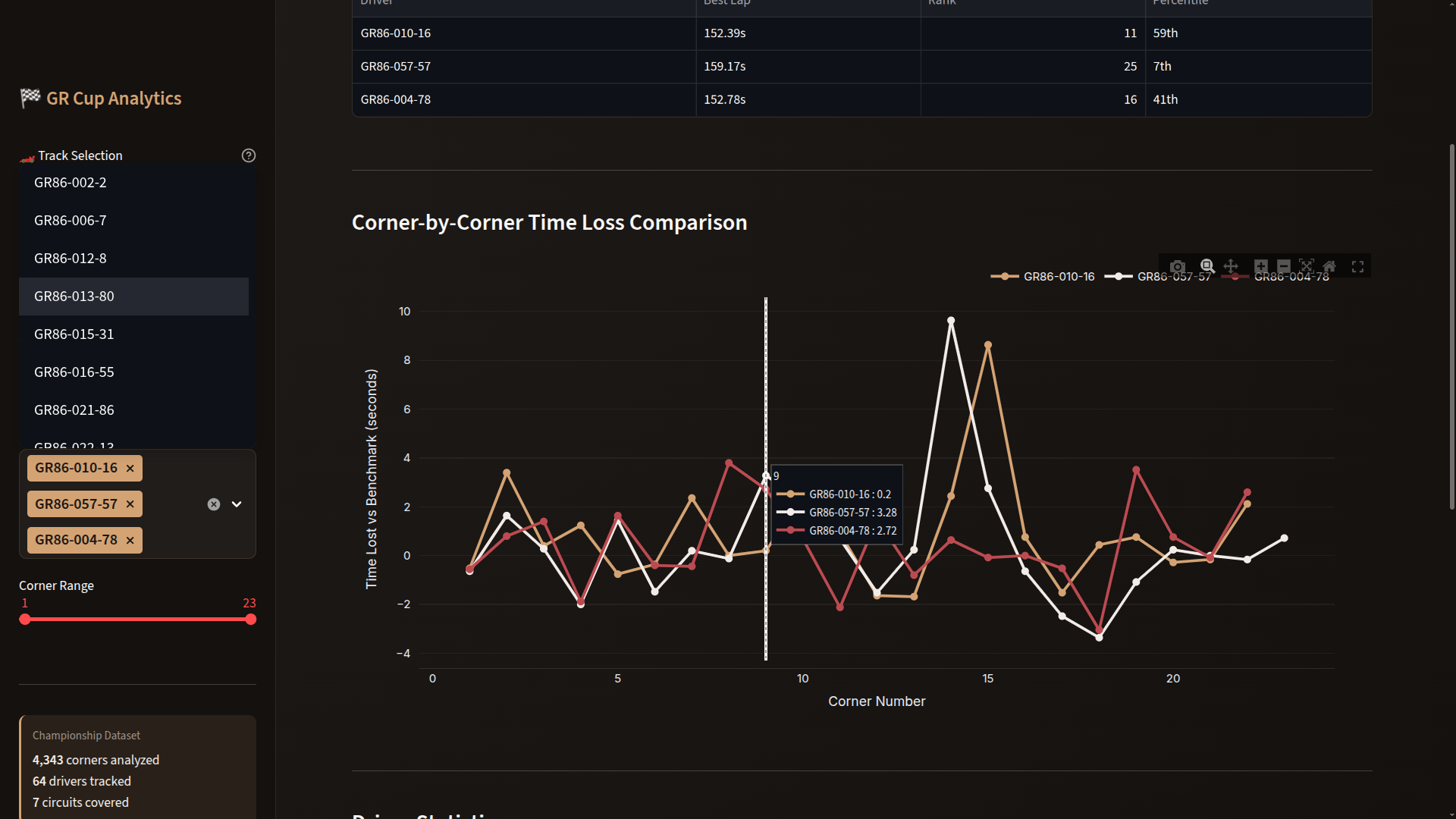
Task: Remove GR86-004-78 tag from selection
Action: pyautogui.click(x=130, y=541)
